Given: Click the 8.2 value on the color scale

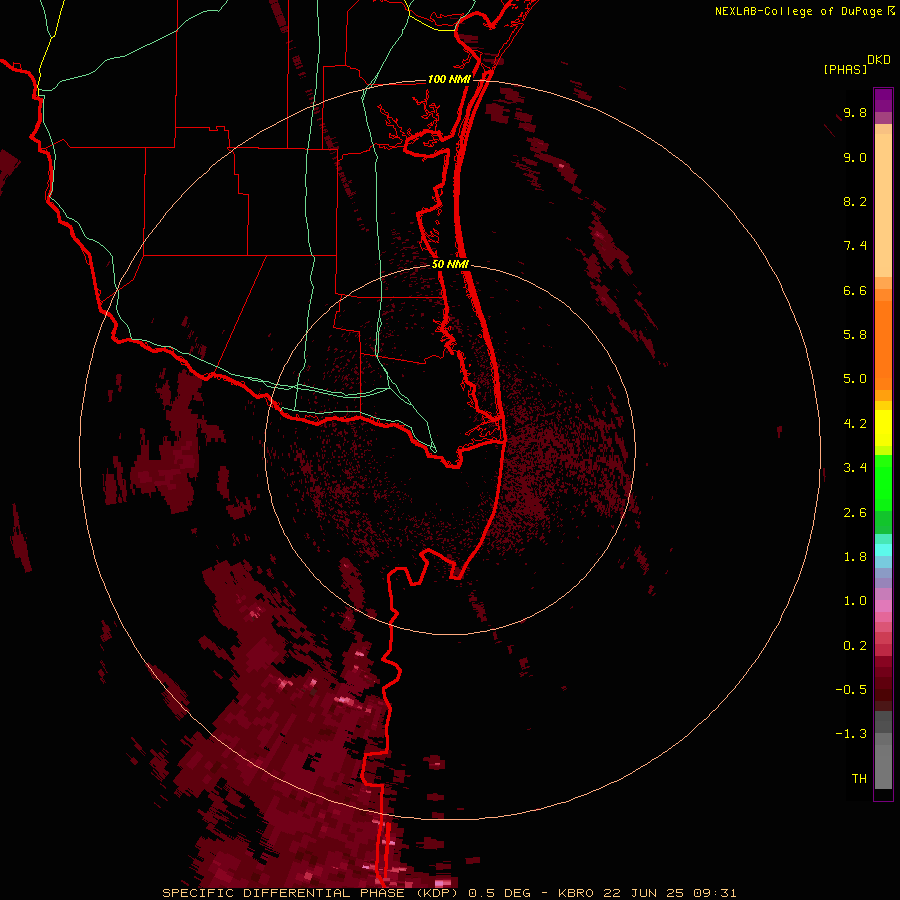Looking at the screenshot, I should click(855, 201).
